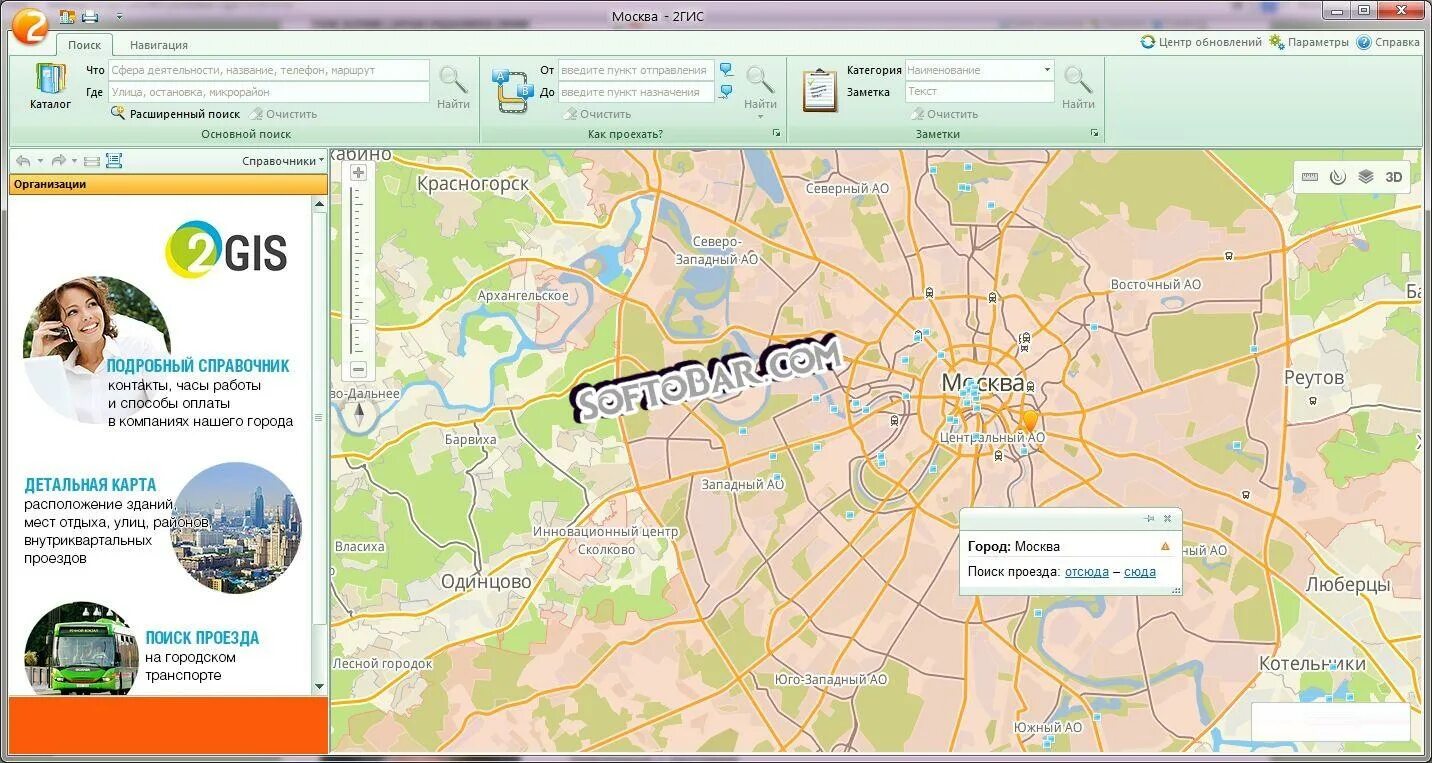
Task: Toggle the traffic spiral icon on map
Action: (1338, 177)
